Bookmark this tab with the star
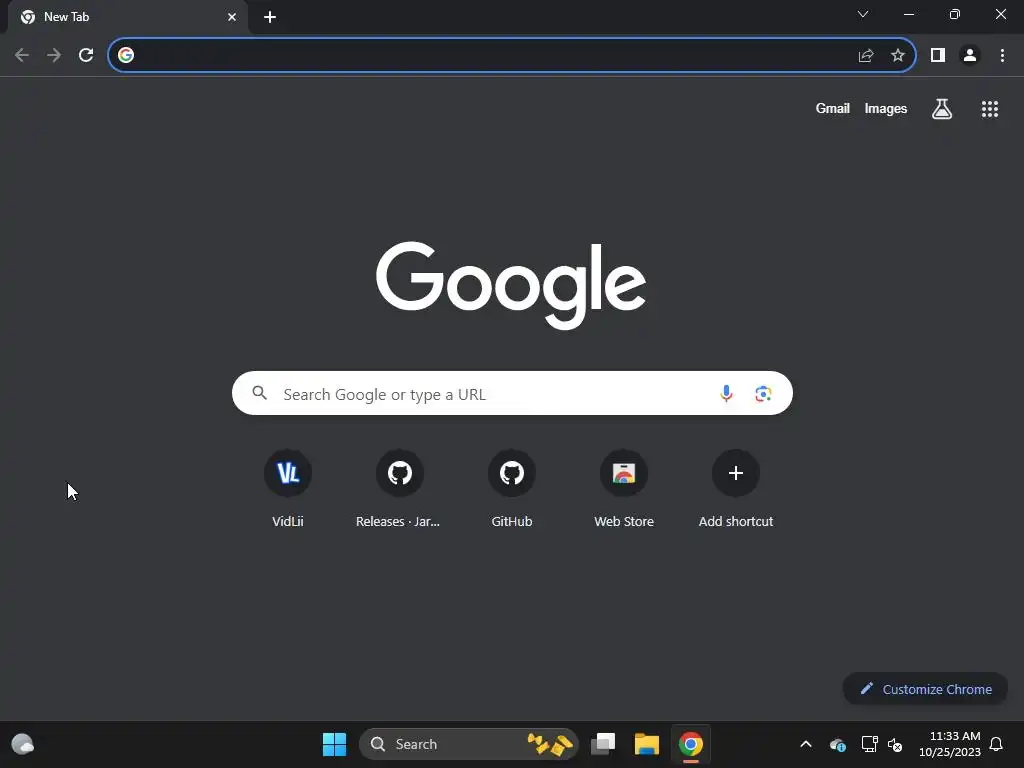 point(898,56)
